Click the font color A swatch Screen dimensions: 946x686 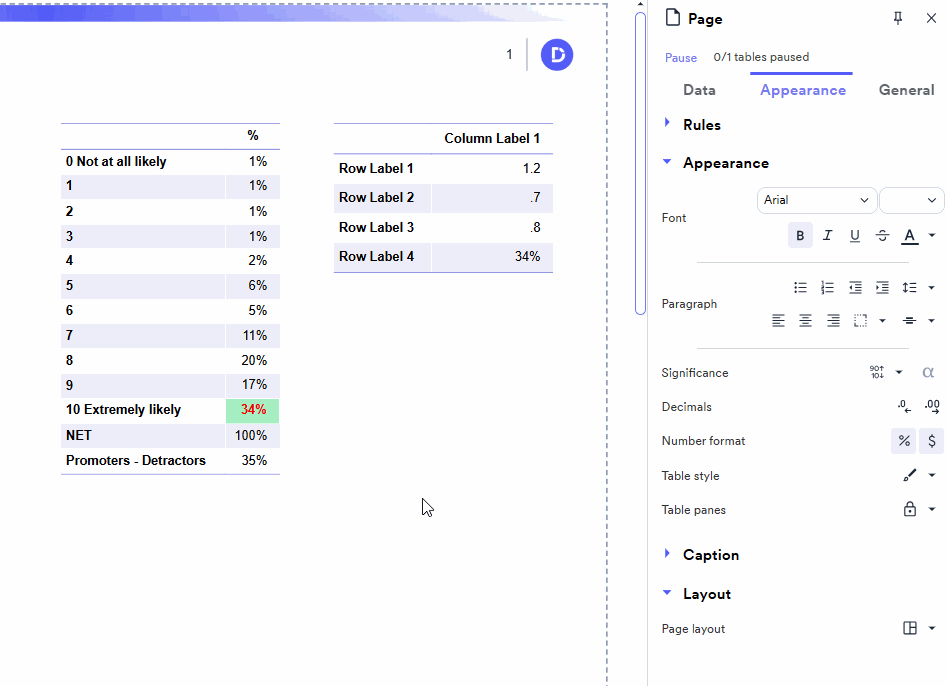click(909, 236)
